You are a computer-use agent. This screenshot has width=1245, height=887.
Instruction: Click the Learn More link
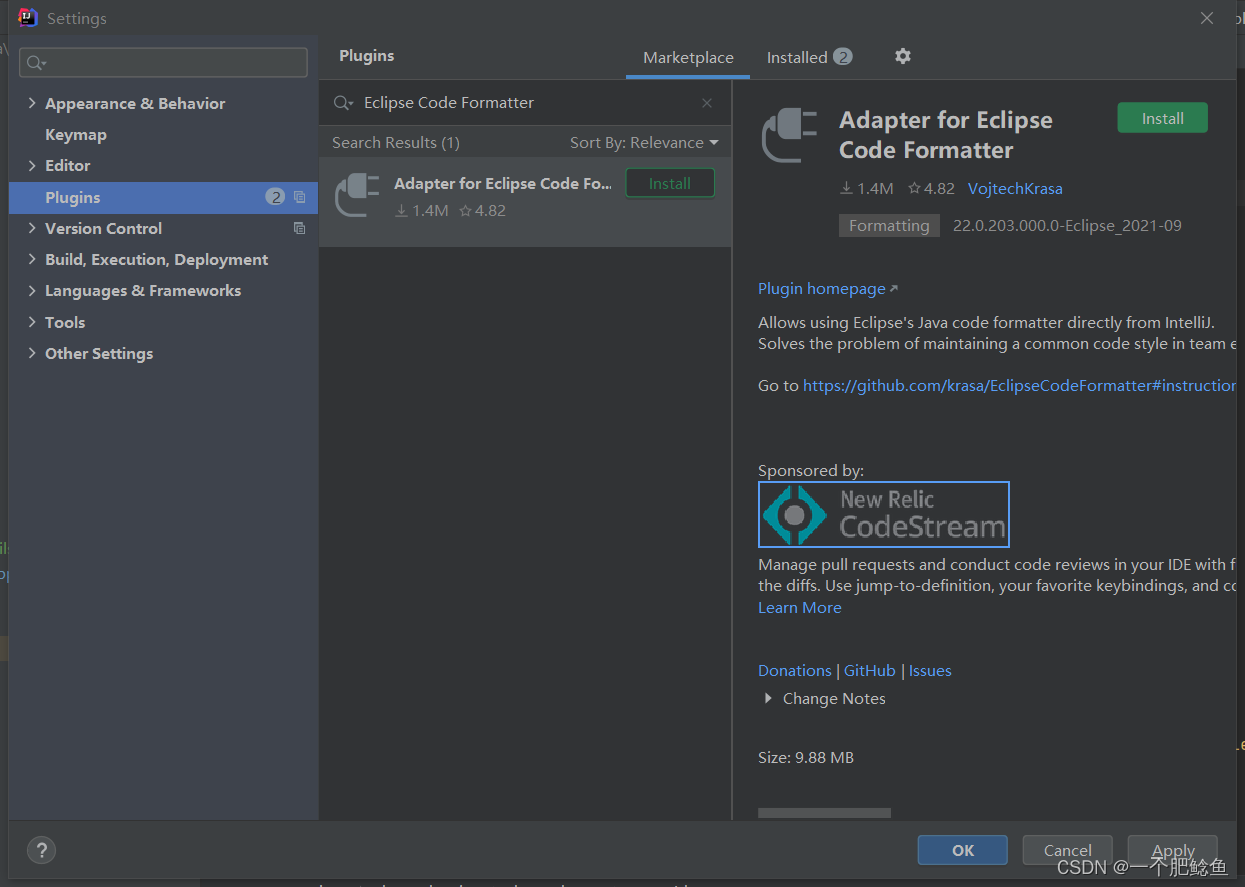coord(800,607)
